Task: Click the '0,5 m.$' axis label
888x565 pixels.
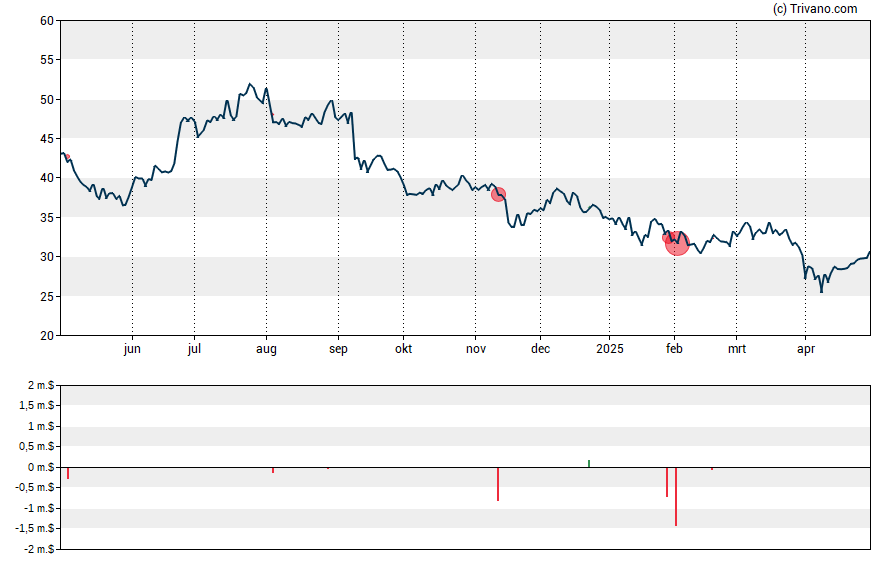Action: click(x=37, y=447)
